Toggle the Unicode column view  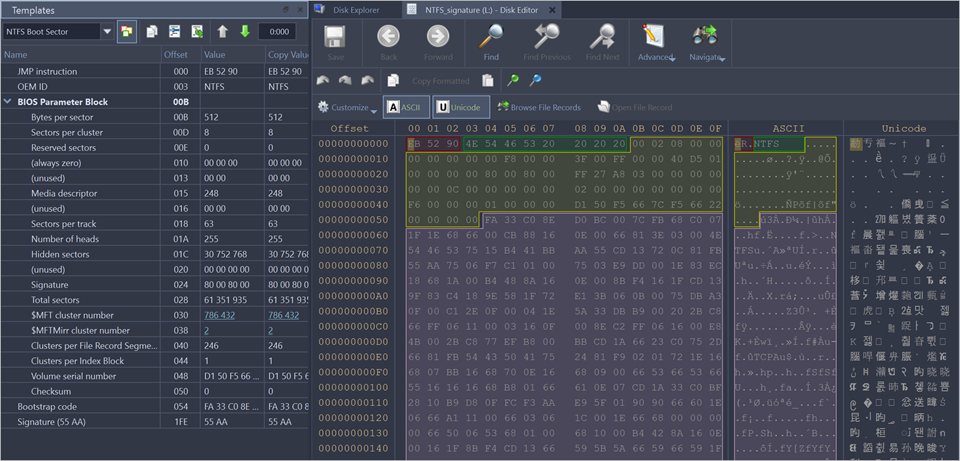pos(458,107)
